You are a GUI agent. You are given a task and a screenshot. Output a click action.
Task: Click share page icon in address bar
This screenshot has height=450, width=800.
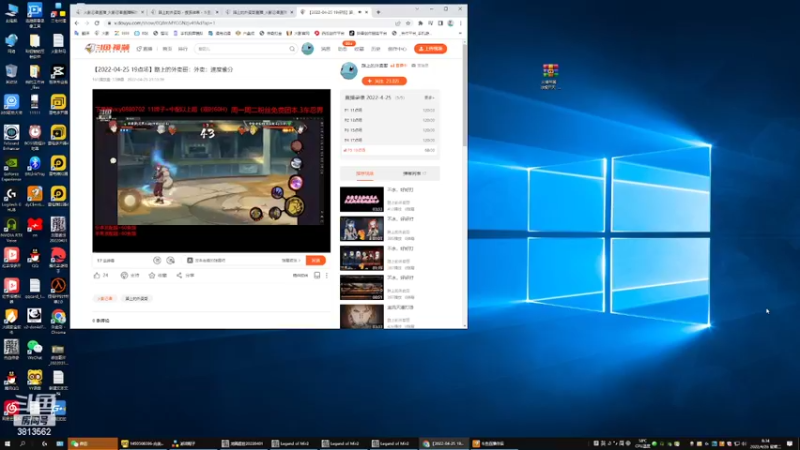coord(397,23)
